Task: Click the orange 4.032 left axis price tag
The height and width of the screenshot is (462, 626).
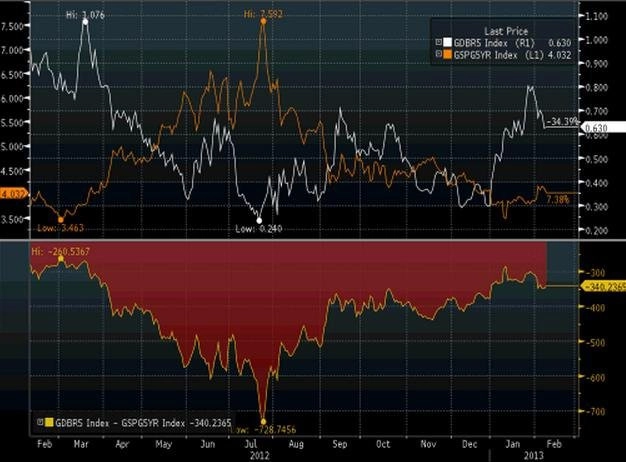Action: pos(14,194)
